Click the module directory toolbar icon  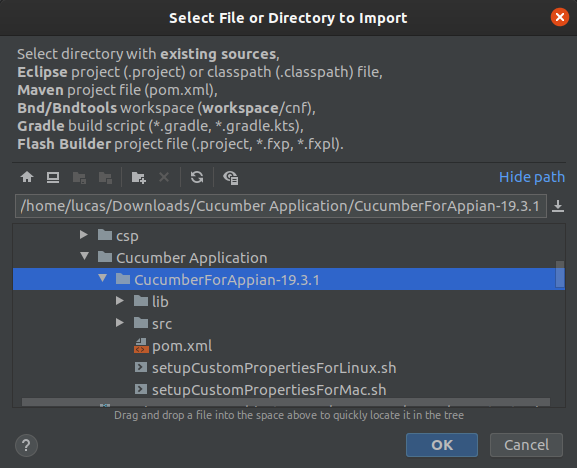106,178
